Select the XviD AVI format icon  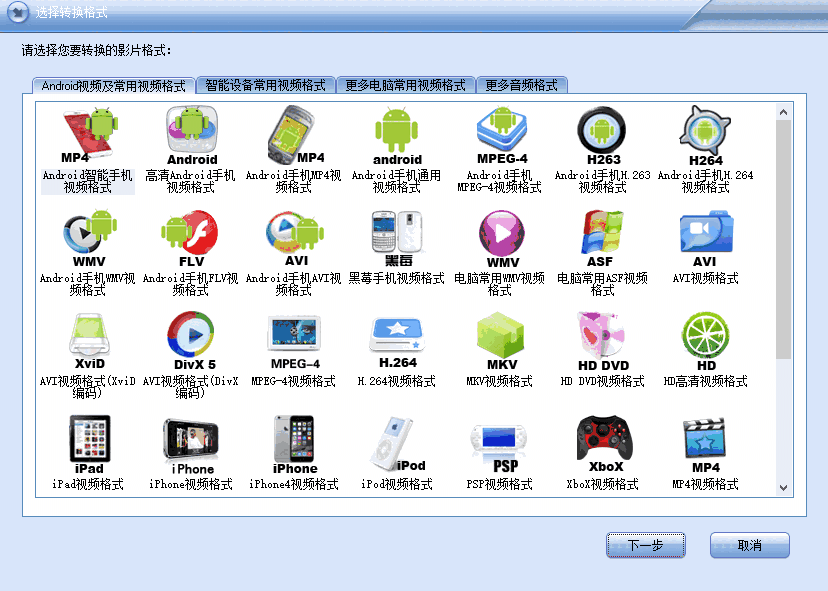[x=88, y=338]
